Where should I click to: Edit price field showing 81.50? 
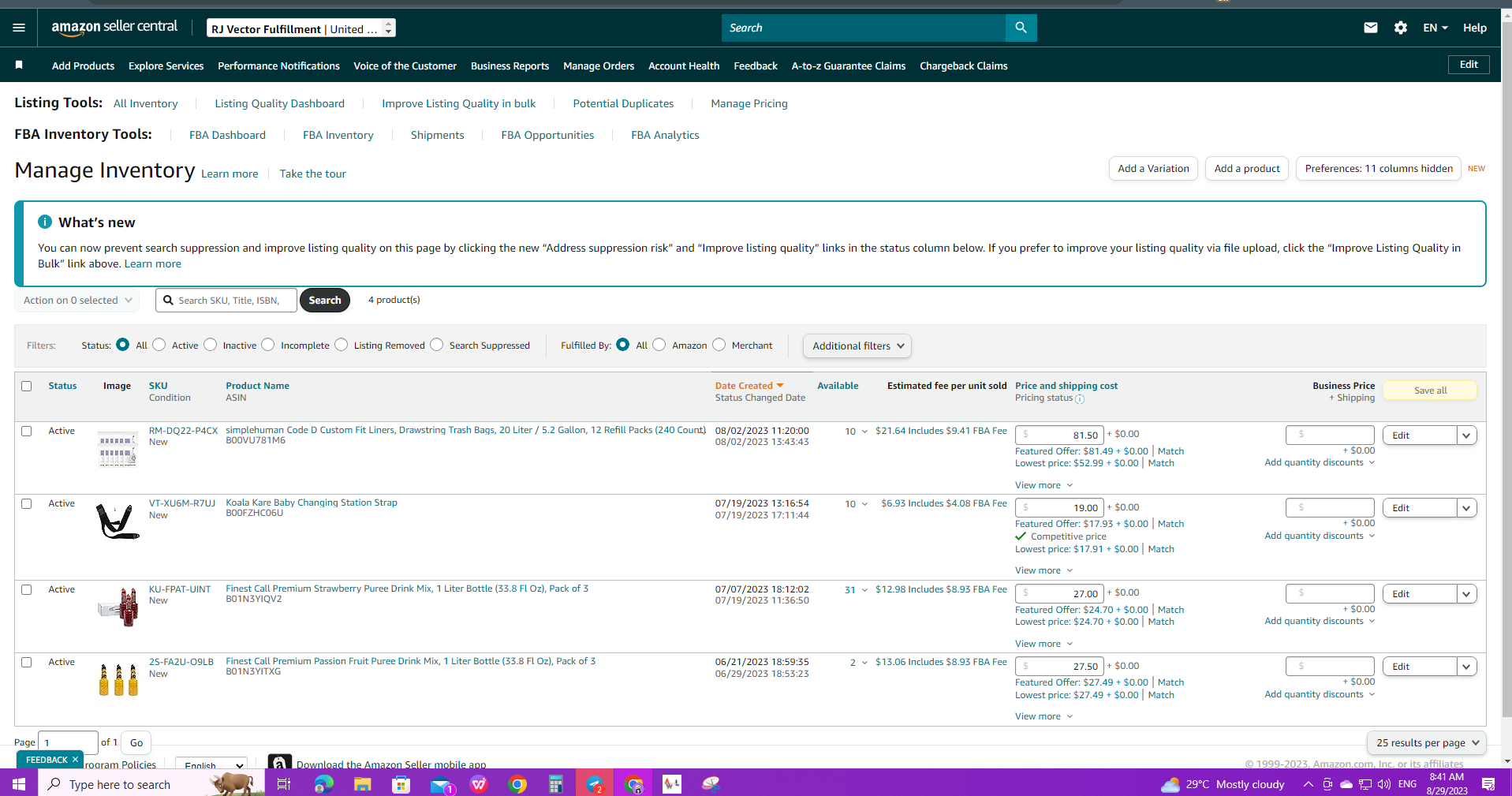(1058, 435)
